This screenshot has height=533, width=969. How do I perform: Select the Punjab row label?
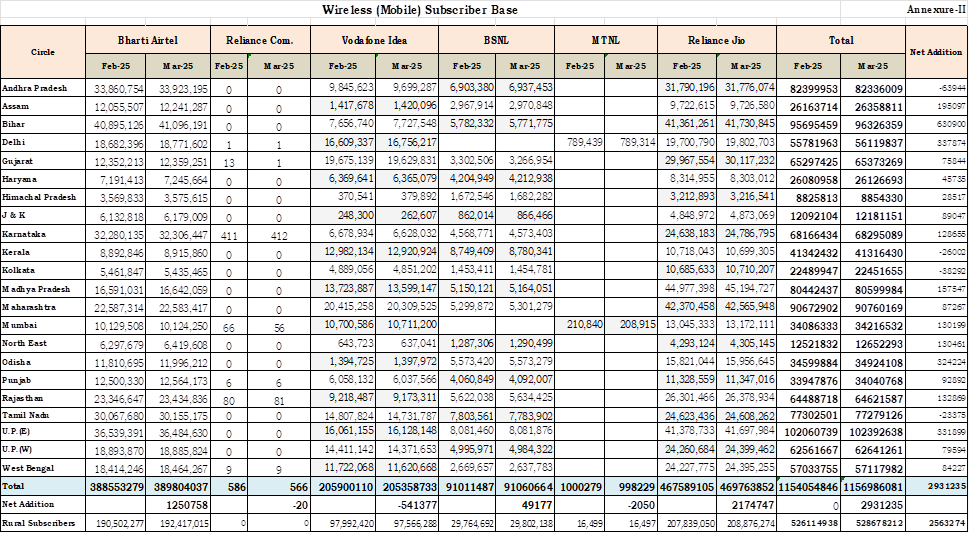coord(14,380)
